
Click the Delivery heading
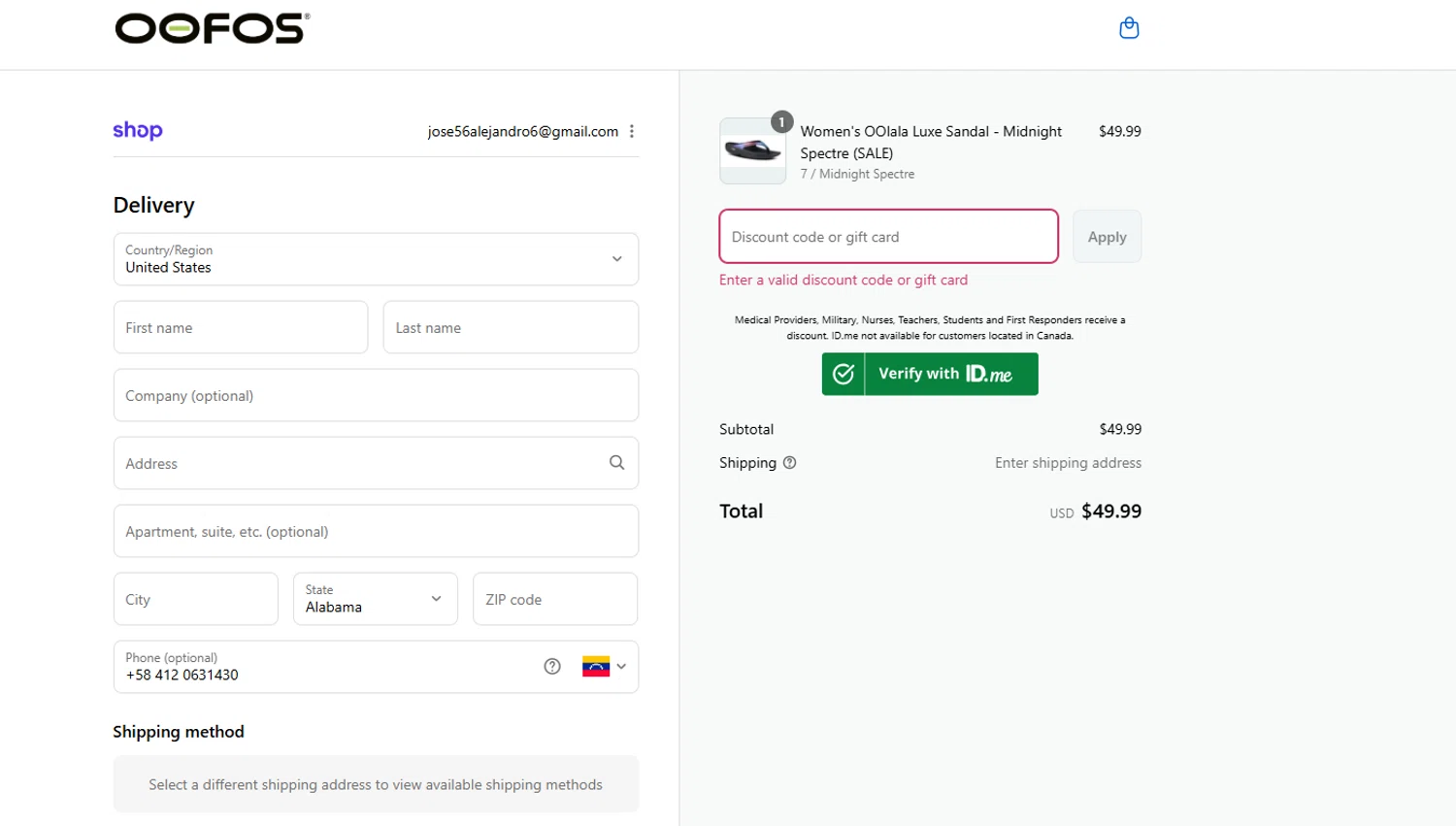click(154, 205)
